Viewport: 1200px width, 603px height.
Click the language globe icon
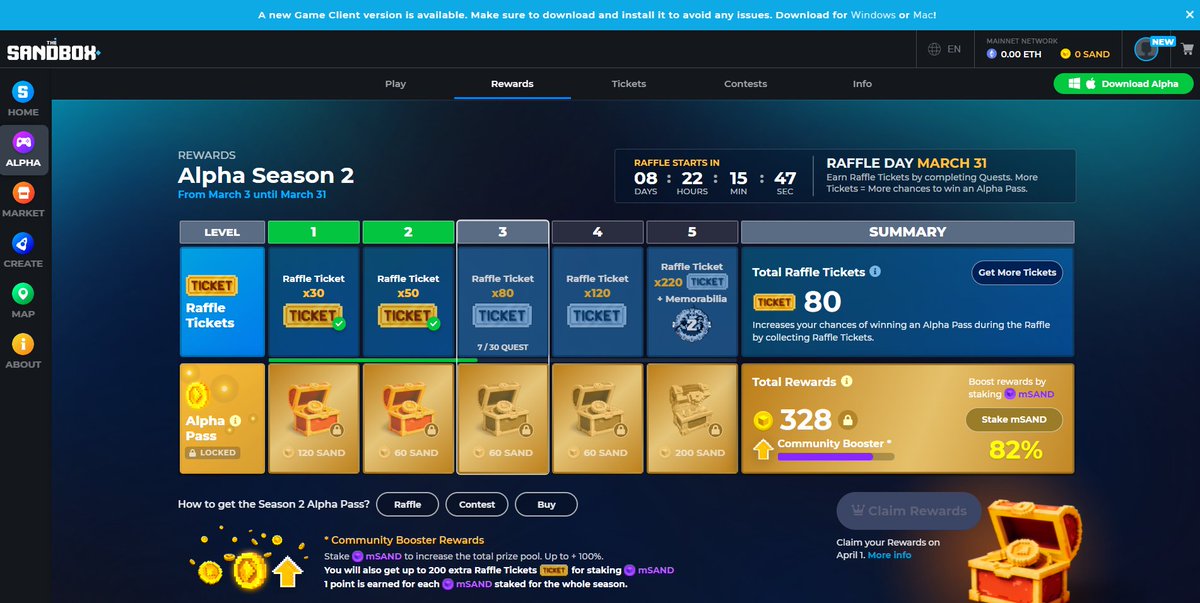tap(934, 49)
